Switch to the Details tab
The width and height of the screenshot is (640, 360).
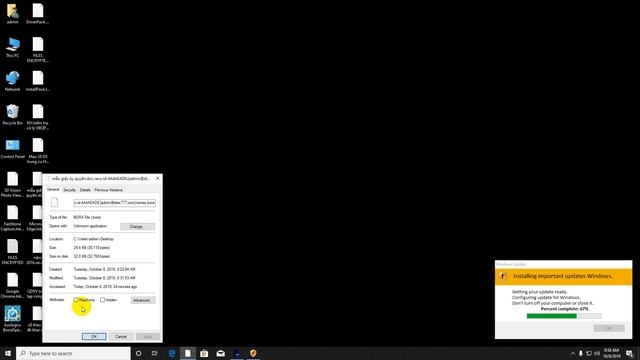[85, 190]
